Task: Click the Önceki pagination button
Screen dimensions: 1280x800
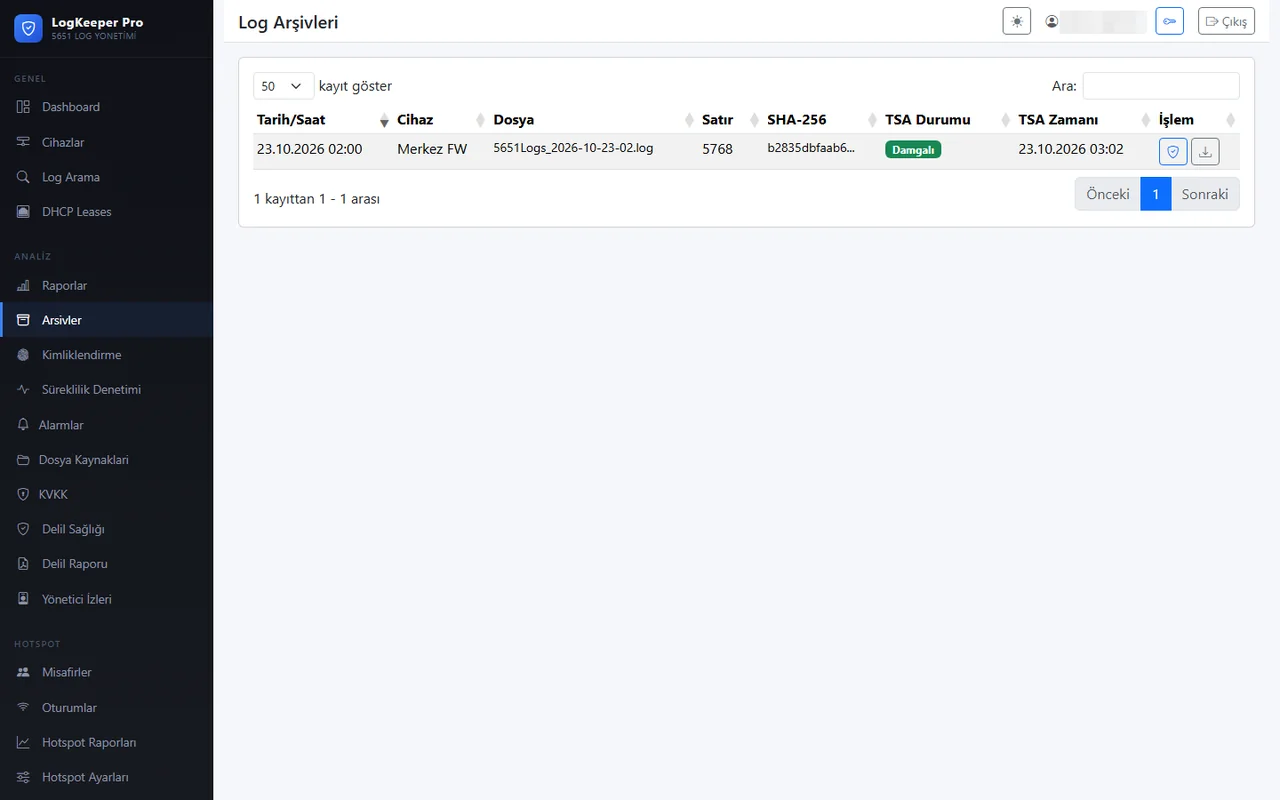Action: [1108, 194]
